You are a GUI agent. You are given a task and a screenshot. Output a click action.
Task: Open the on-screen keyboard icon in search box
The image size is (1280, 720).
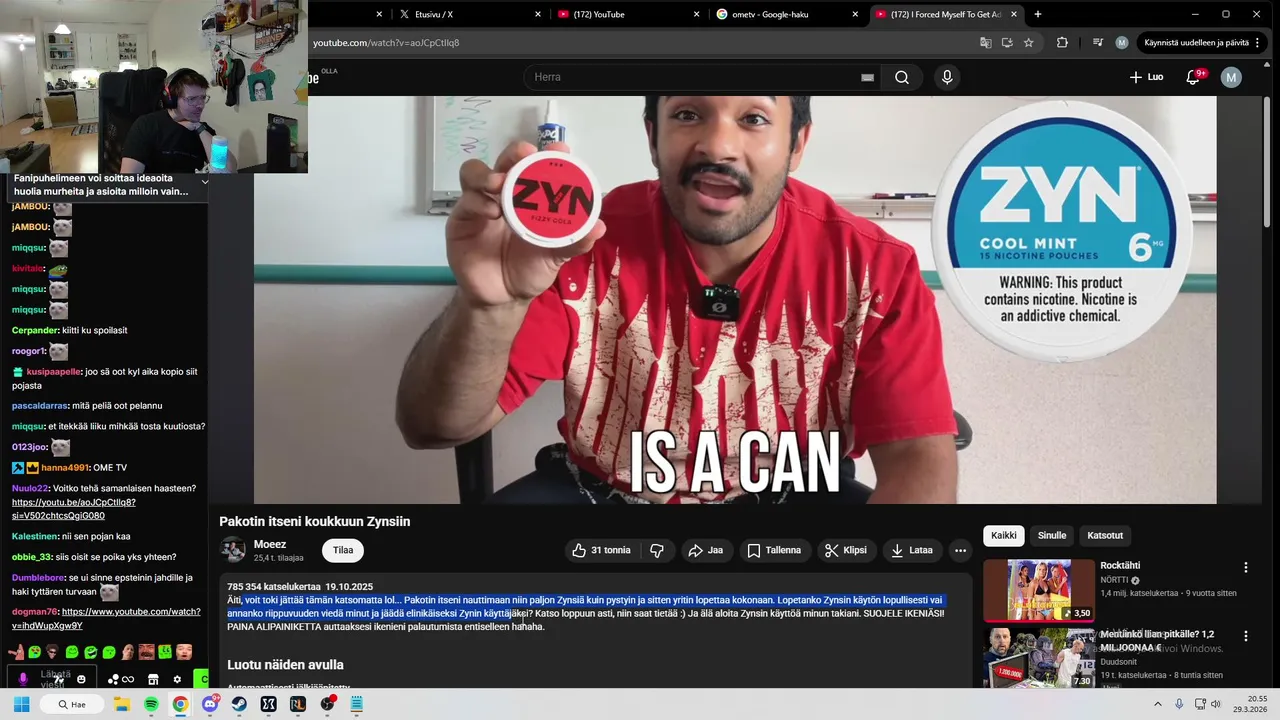coord(867,77)
